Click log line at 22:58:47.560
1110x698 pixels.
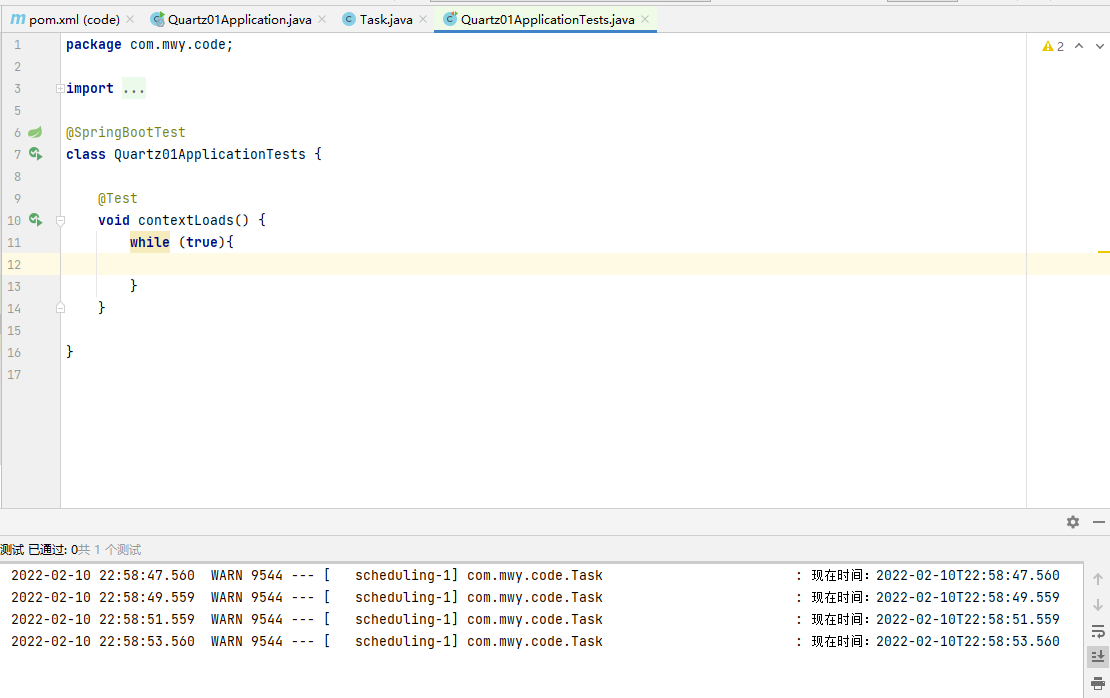click(535, 576)
